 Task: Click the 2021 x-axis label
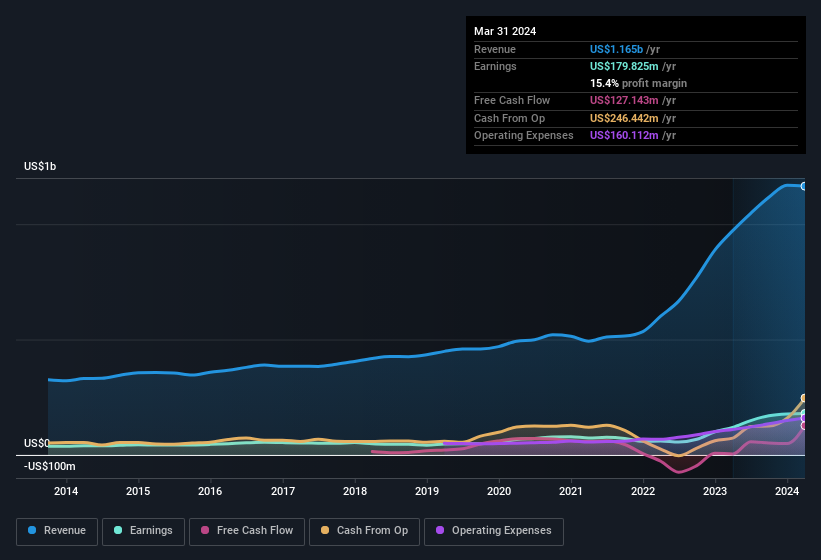[571, 491]
